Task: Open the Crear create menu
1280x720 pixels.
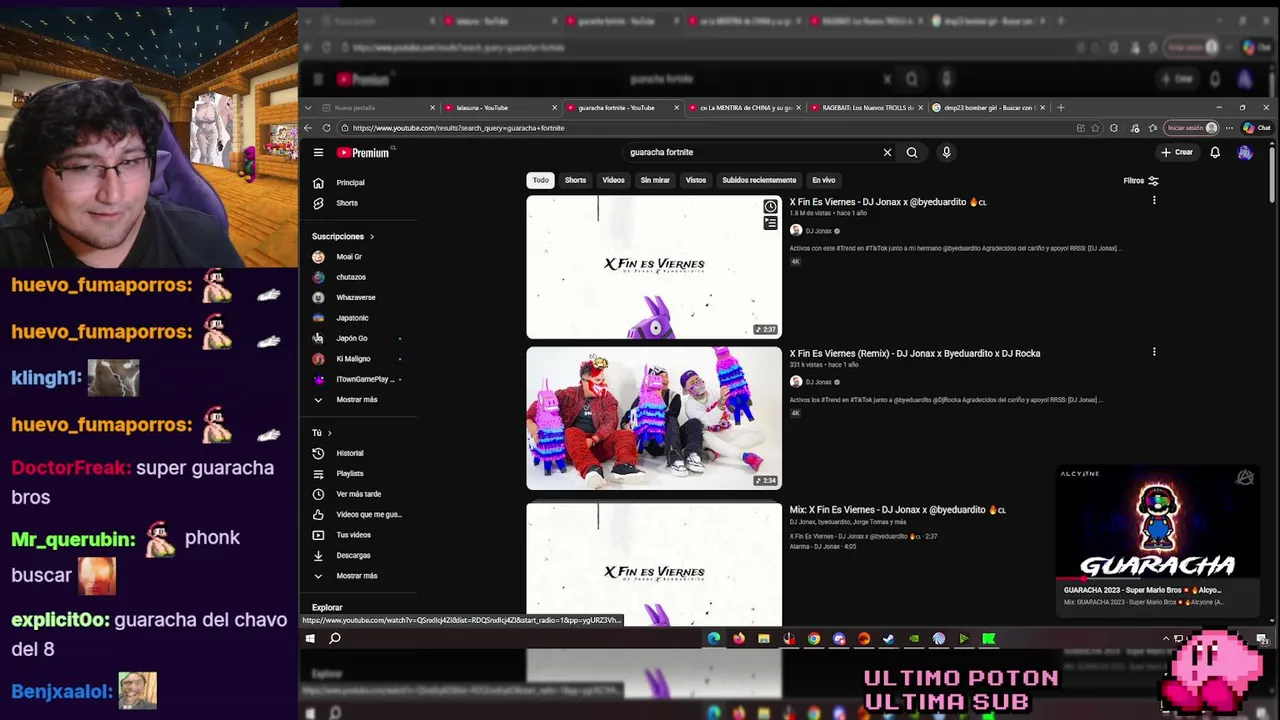Action: (1177, 153)
